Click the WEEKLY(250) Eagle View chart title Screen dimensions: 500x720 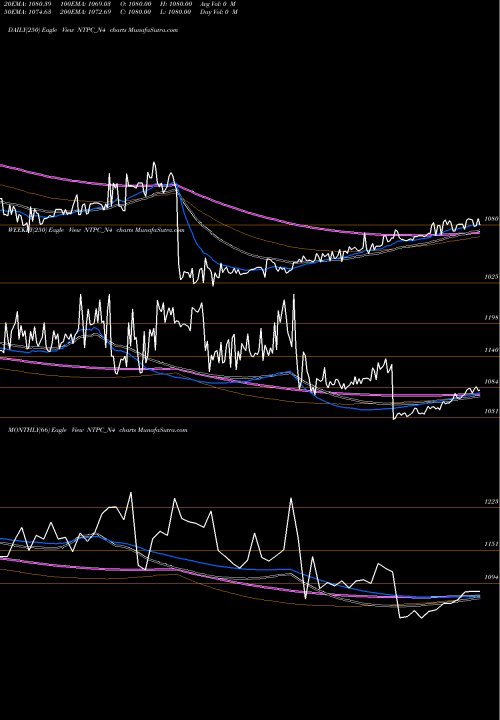96,230
